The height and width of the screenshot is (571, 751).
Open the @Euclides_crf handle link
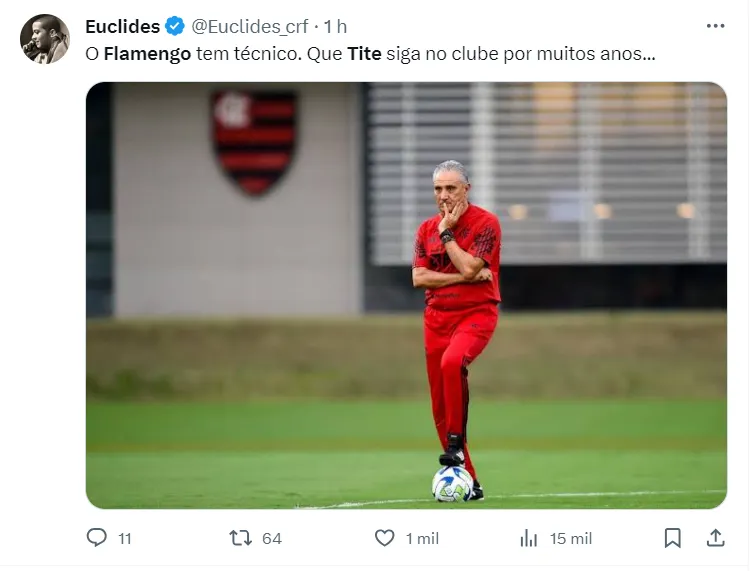tap(250, 27)
